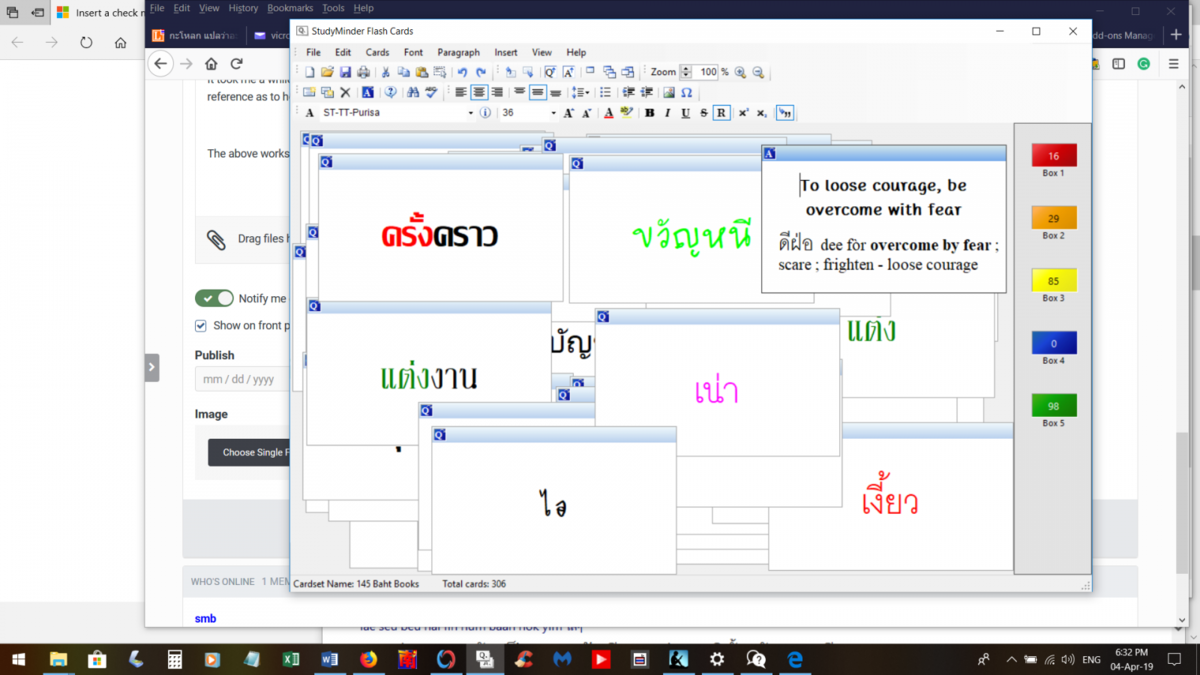1200x675 pixels.
Task: Click the Print icon in toolbar
Action: click(x=363, y=73)
